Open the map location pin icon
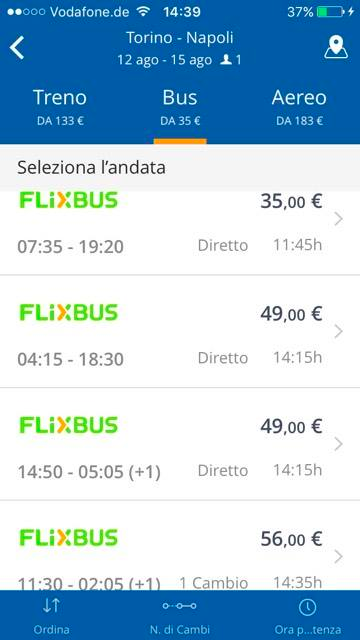Screen dimensions: 360x640 (336, 47)
